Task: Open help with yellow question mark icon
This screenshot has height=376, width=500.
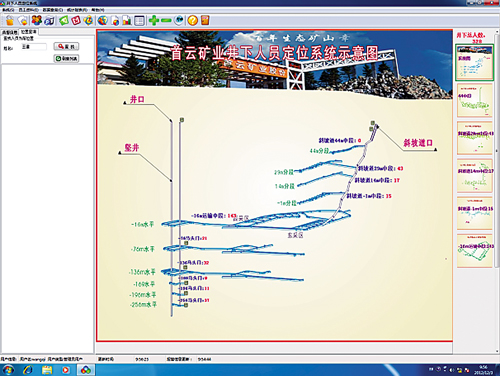Action: coord(192,21)
